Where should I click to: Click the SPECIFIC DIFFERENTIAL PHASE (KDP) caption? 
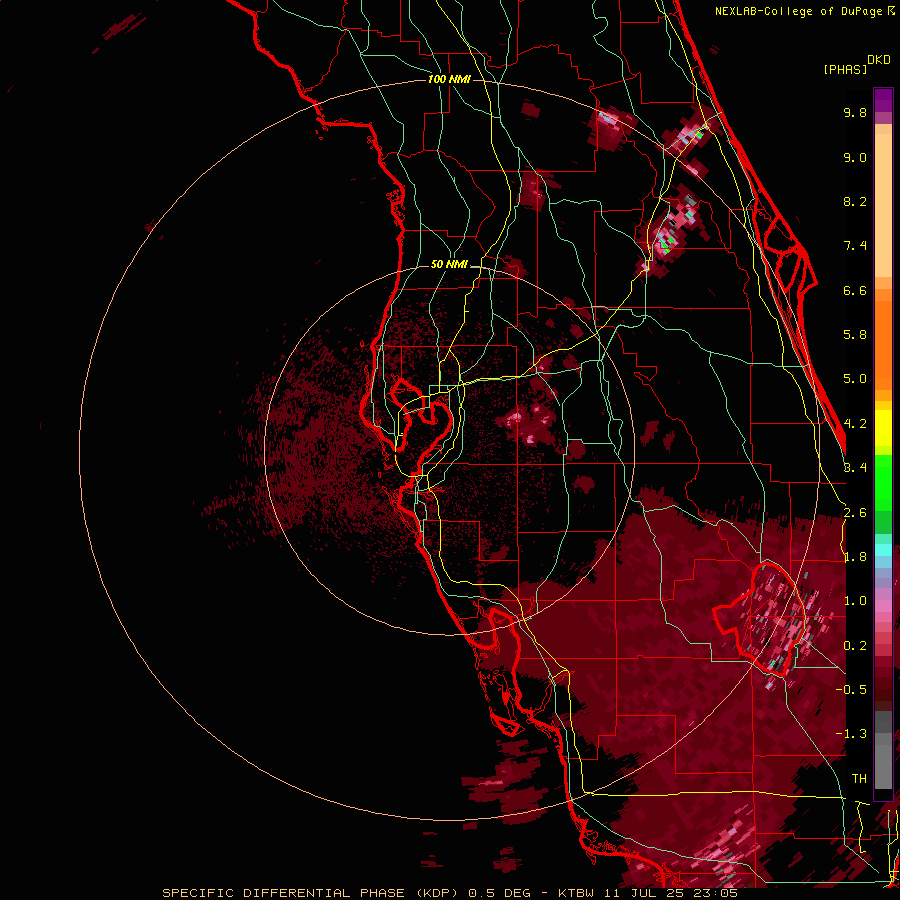[x=311, y=893]
